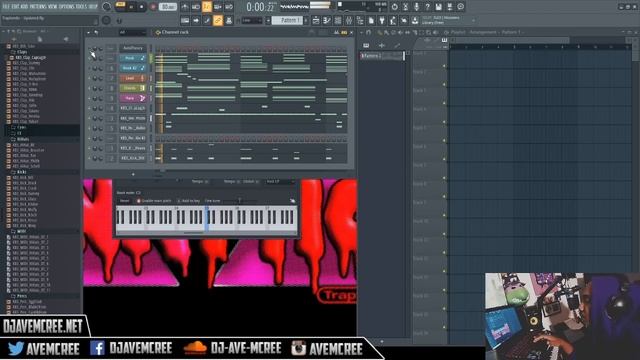Click the save floppy disk icon
Screen dimensions: 640x360
click(438, 7)
